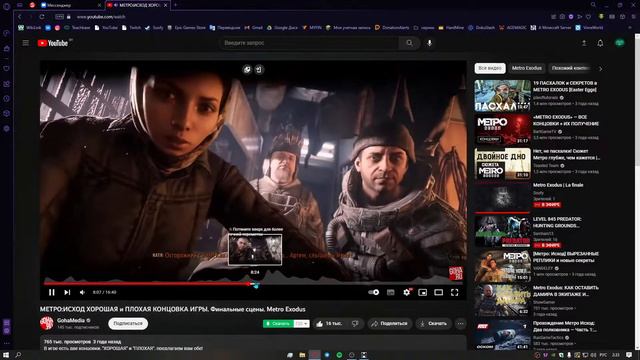The height and width of the screenshot is (360, 640).
Task: Toggle the autoplay switch in the player
Action: click(x=373, y=292)
